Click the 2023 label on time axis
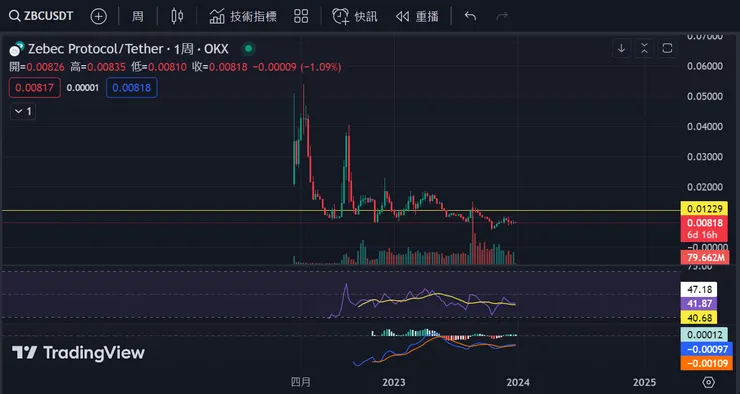Screen dimensions: 740x394 394,382
